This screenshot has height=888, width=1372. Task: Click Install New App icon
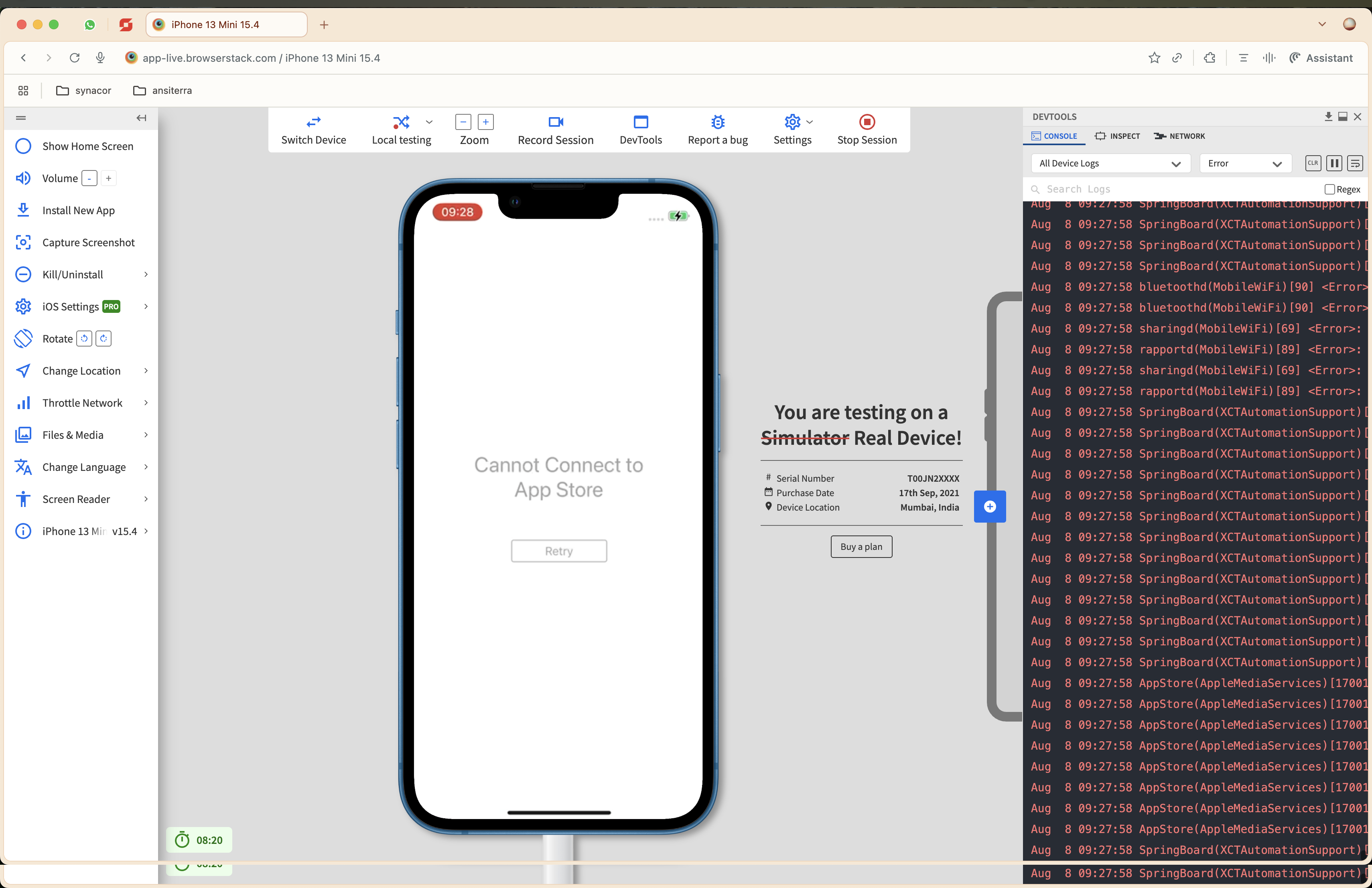[23, 210]
